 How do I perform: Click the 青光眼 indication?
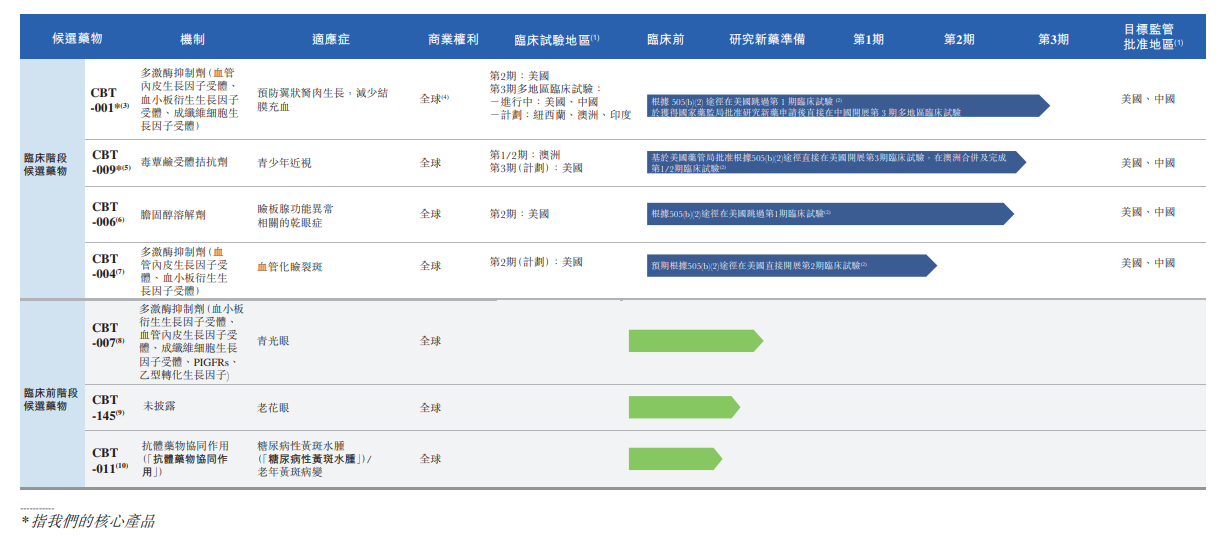coord(274,341)
